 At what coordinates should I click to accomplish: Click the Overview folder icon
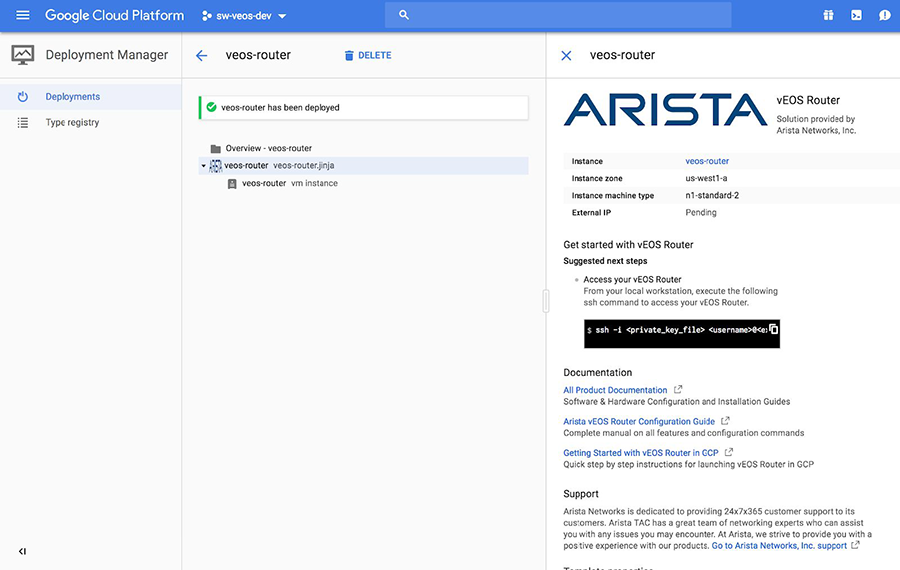(216, 149)
